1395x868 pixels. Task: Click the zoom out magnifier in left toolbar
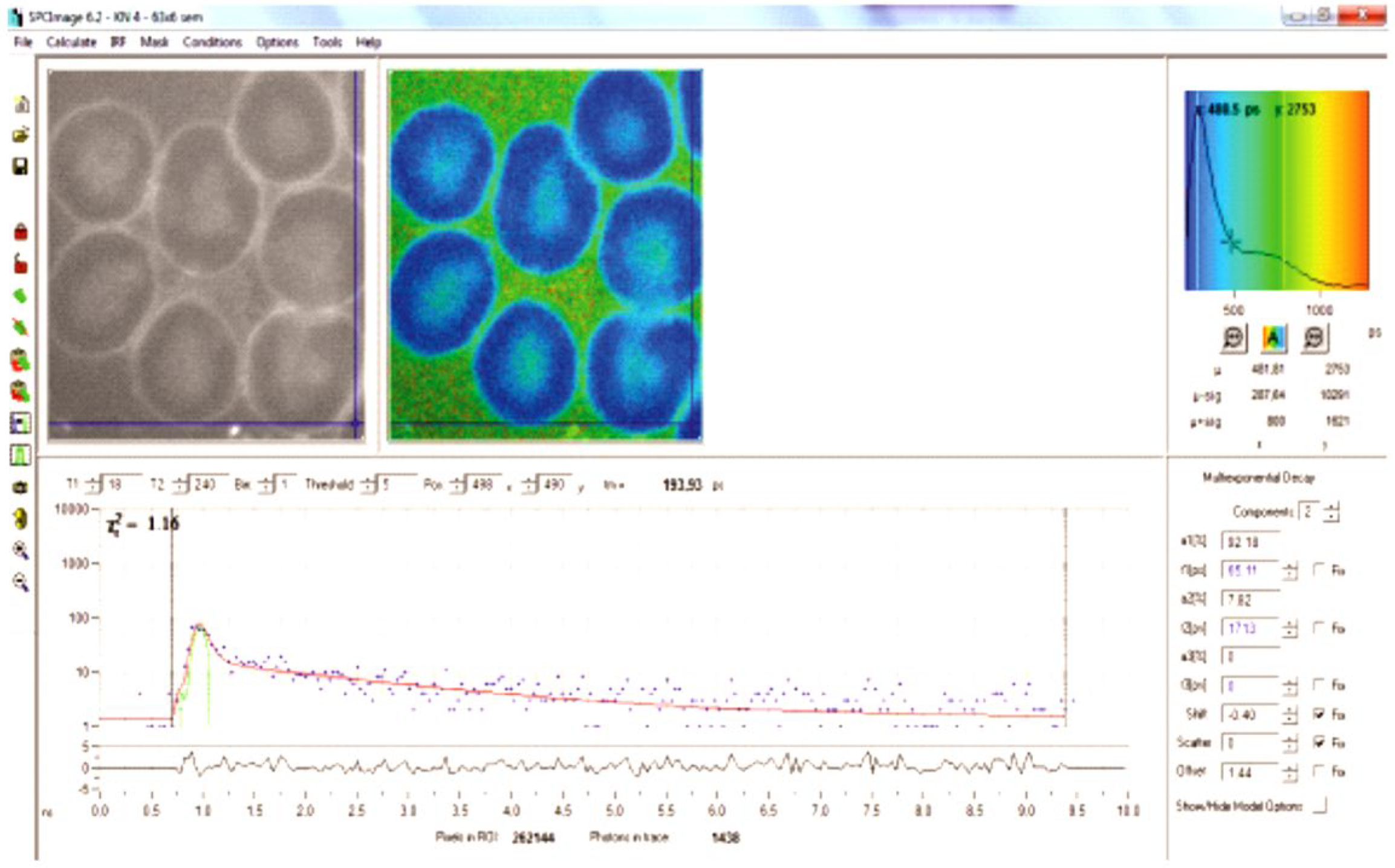tap(21, 582)
